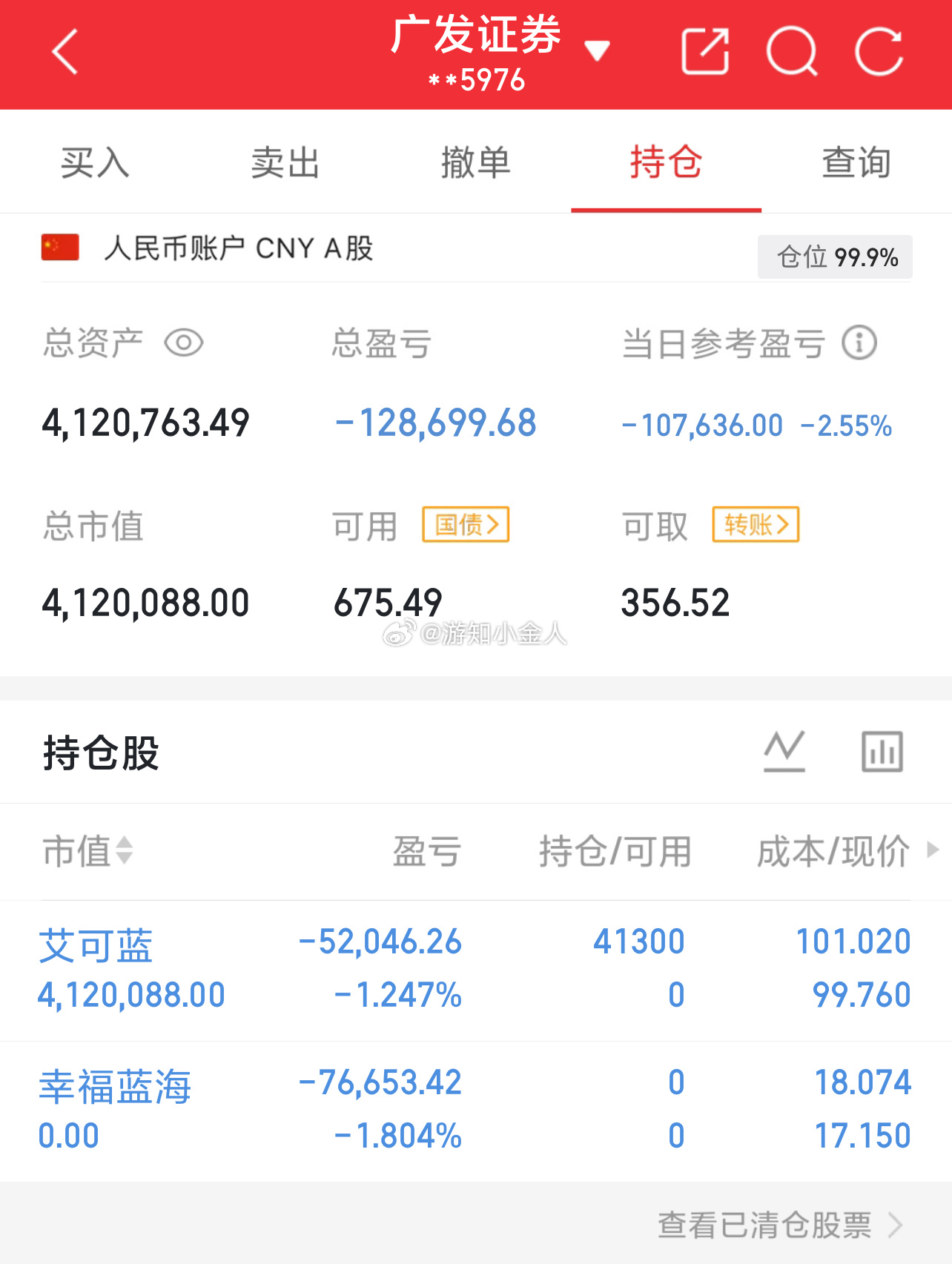
Task: Click the 持仓/可用 column header
Action: [x=615, y=851]
